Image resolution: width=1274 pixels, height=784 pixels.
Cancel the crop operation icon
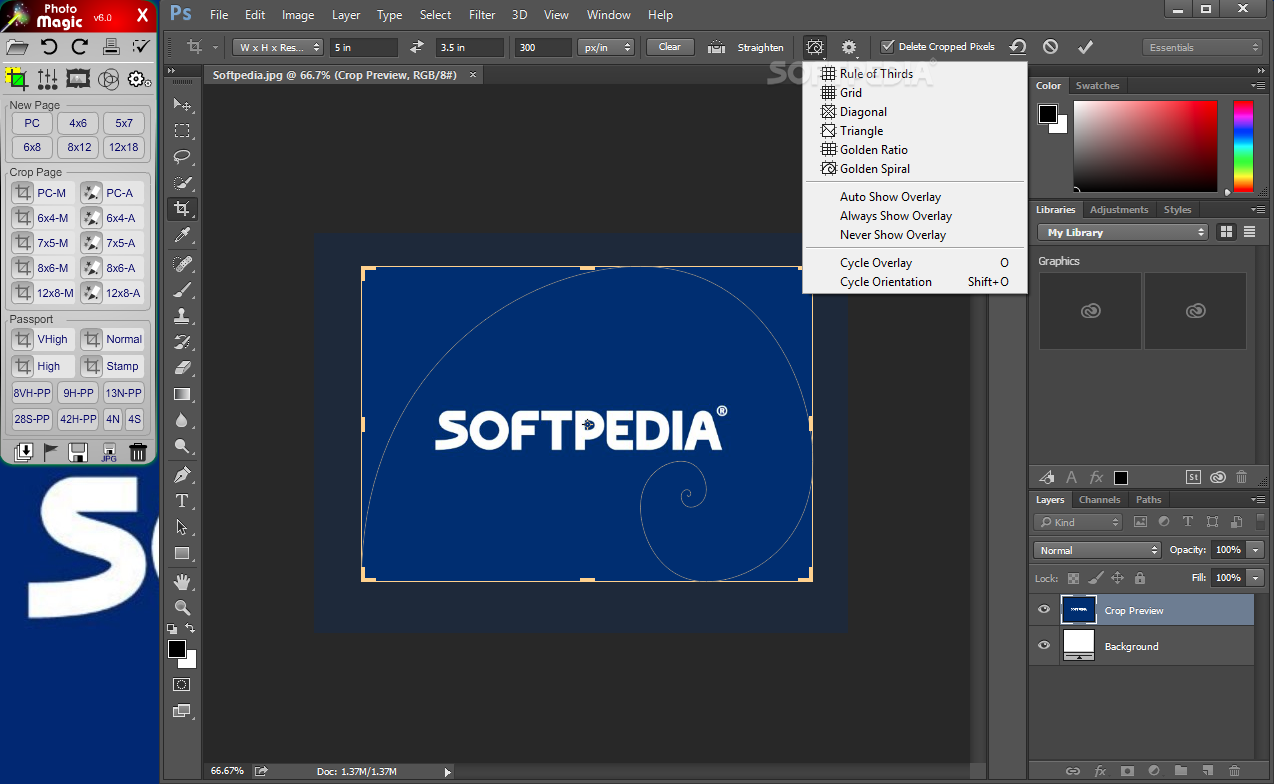pyautogui.click(x=1050, y=47)
